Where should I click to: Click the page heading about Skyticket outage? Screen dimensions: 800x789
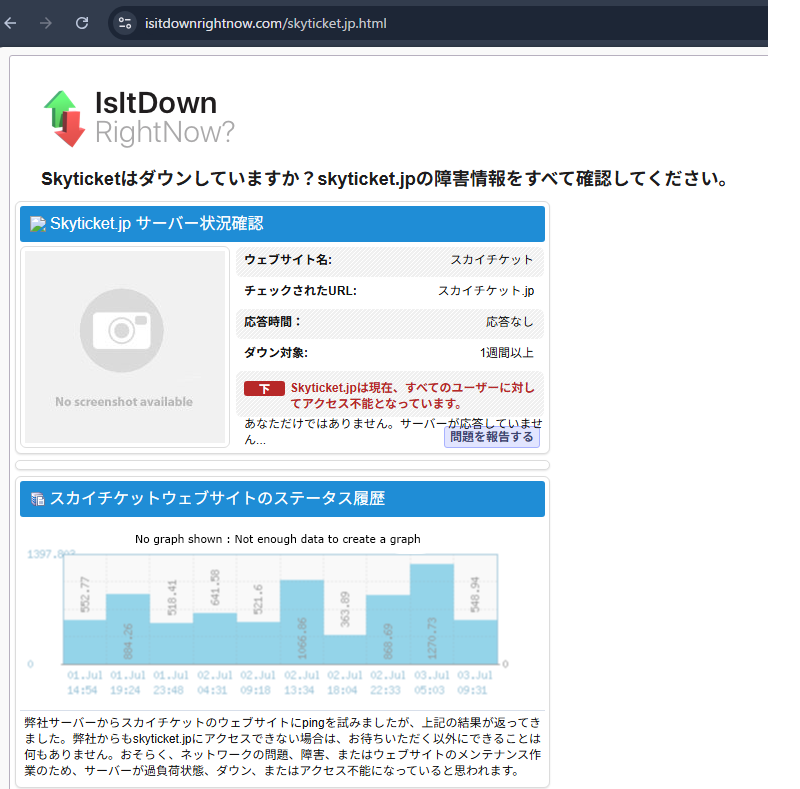point(384,179)
